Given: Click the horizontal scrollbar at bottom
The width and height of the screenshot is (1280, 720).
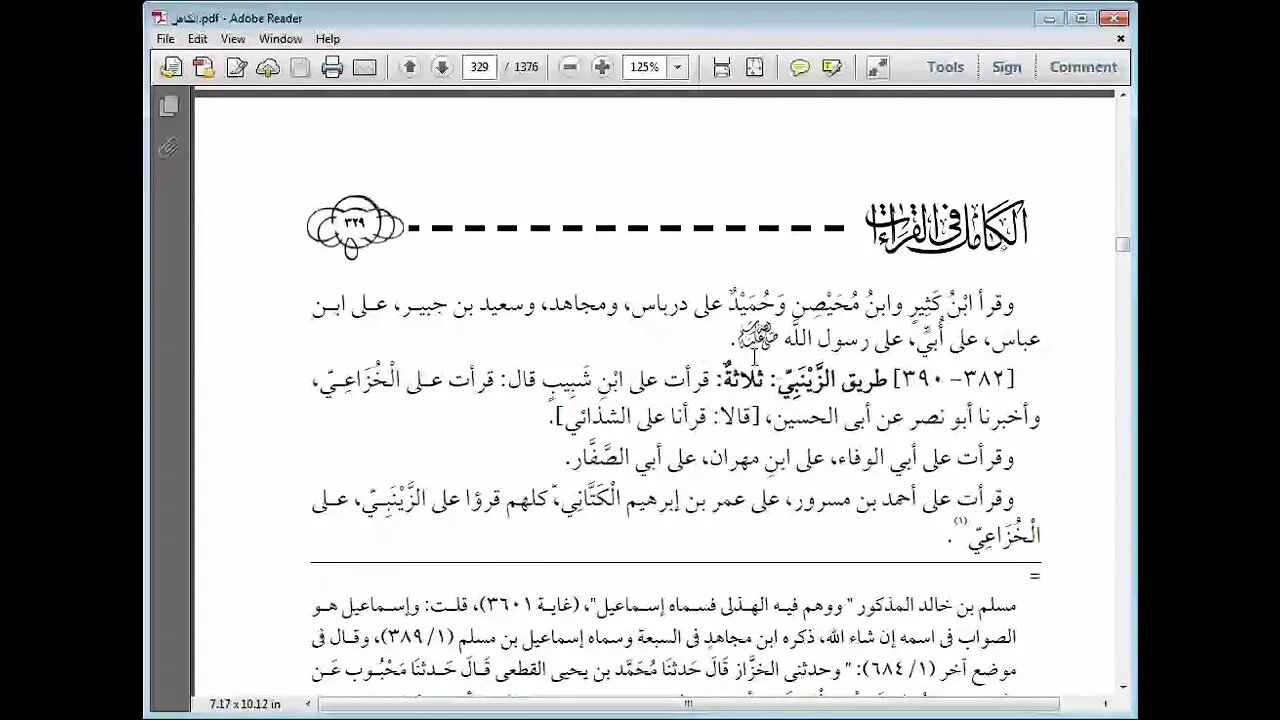Looking at the screenshot, I should pos(689,703).
